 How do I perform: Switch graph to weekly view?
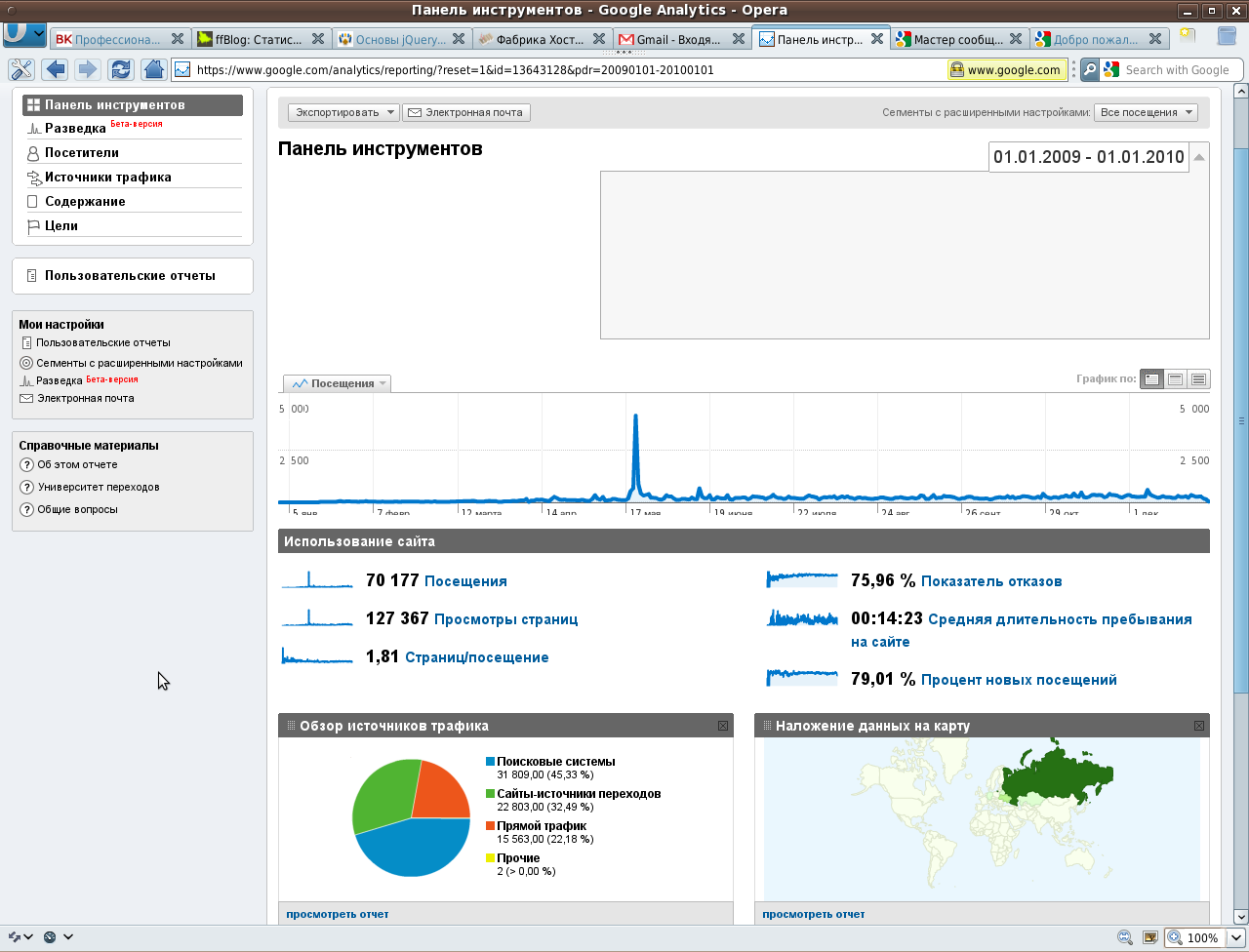(x=1175, y=379)
